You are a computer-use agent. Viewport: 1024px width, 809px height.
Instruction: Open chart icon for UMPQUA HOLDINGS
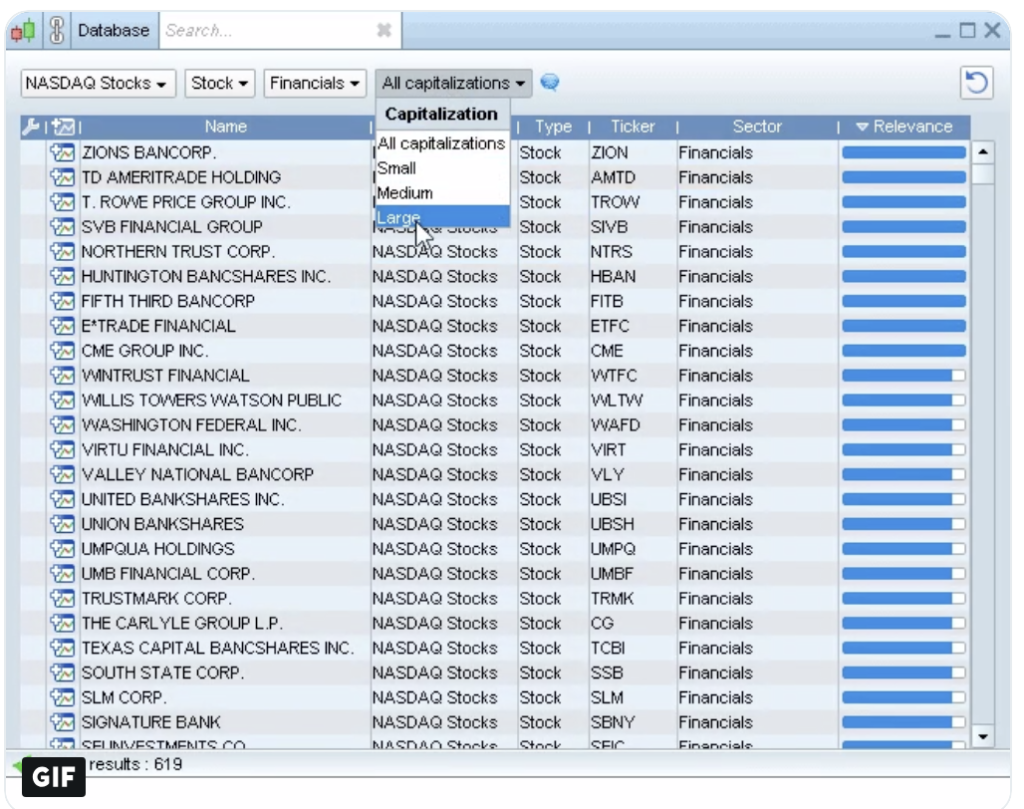(x=62, y=549)
